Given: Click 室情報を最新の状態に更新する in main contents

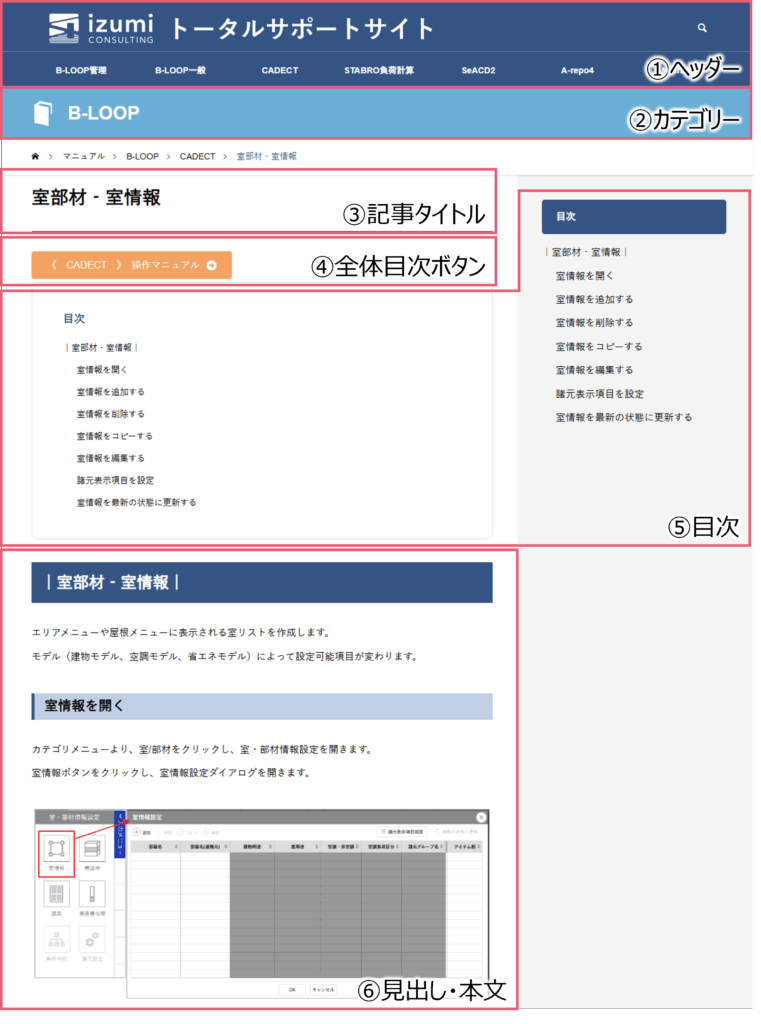Looking at the screenshot, I should coord(136,502).
